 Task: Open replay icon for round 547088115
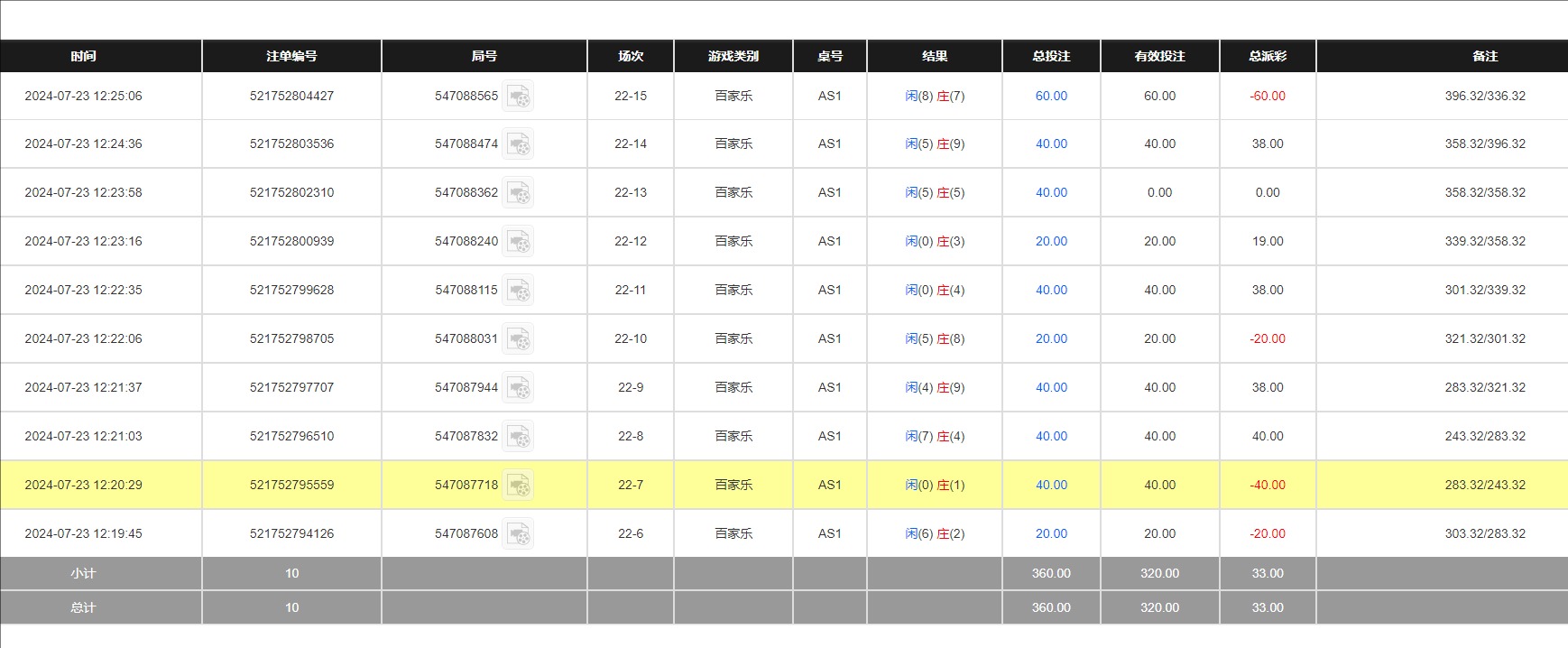click(518, 291)
